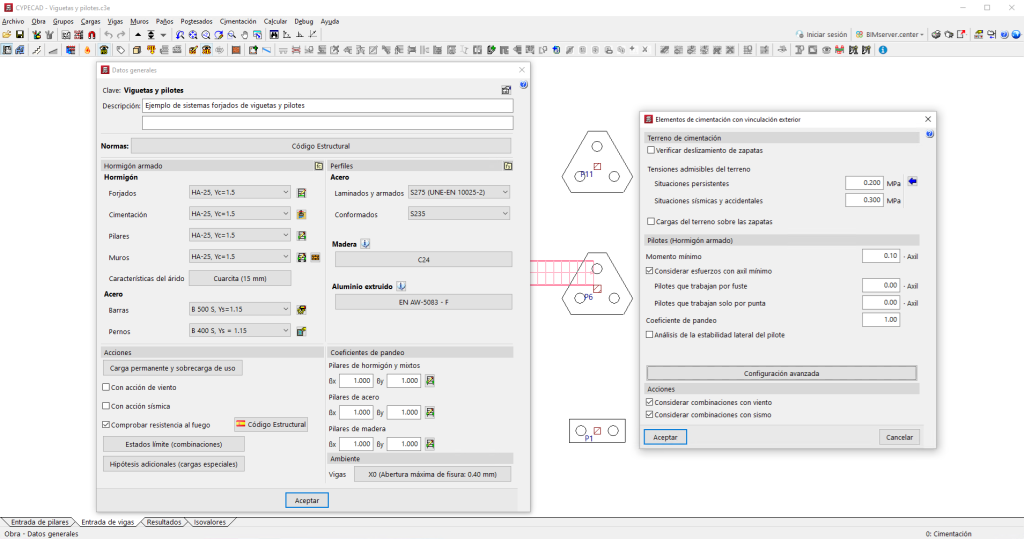Open Pilares concrete dropdown
The width and height of the screenshot is (1024, 539).
coord(240,235)
